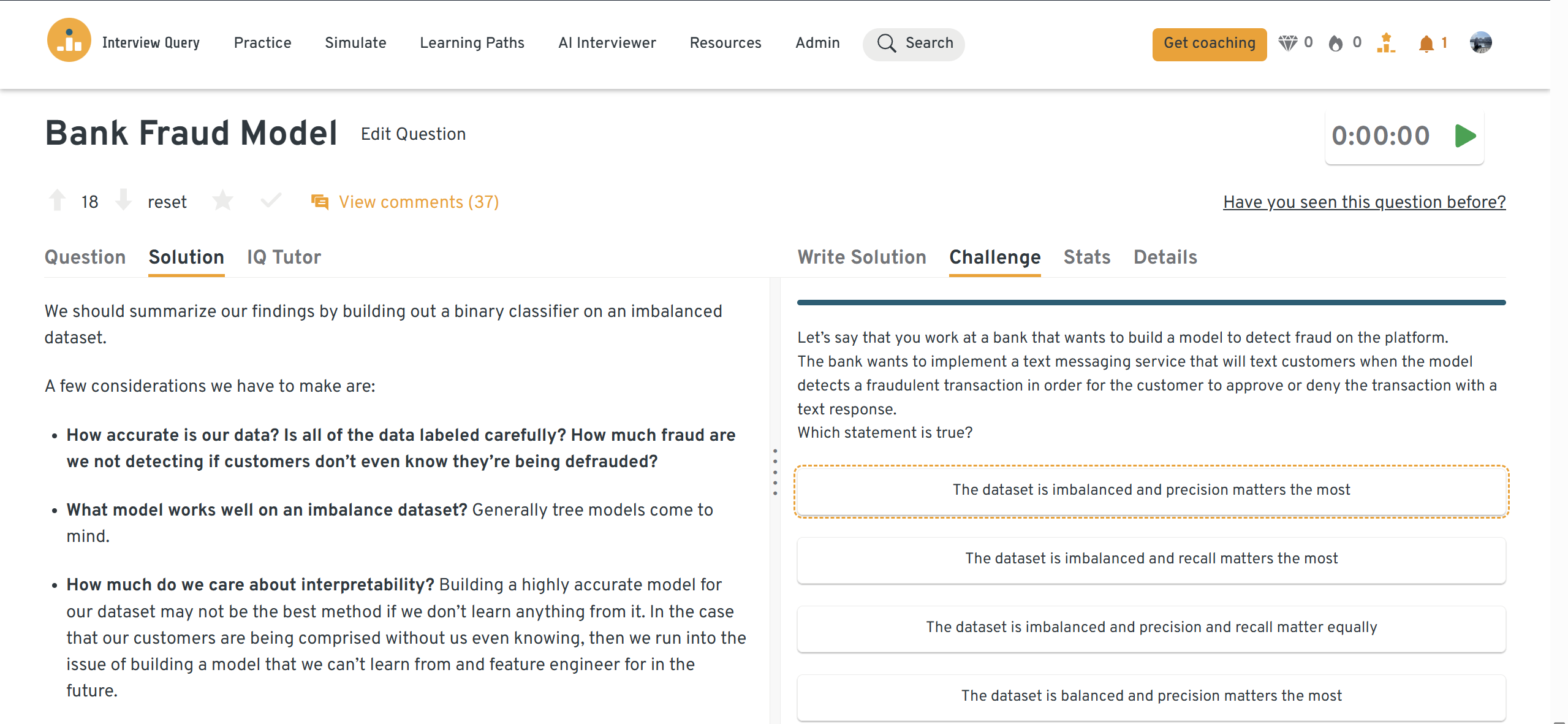Open the Learning Paths menu
Image resolution: width=1568 pixels, height=724 pixels.
(x=472, y=43)
